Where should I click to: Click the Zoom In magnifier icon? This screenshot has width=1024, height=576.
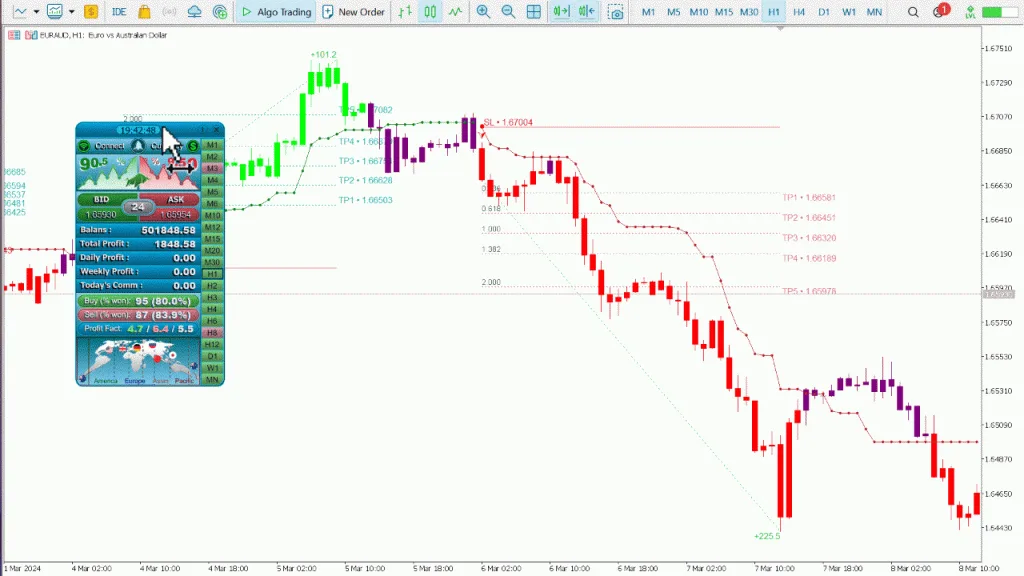click(483, 11)
